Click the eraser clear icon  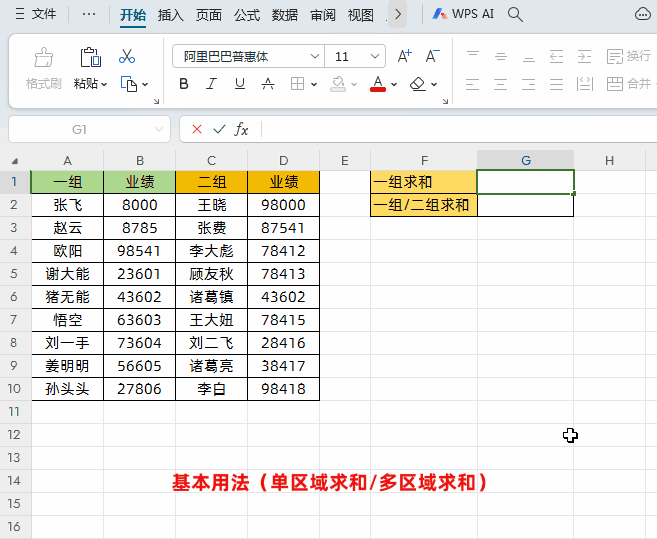click(x=418, y=84)
